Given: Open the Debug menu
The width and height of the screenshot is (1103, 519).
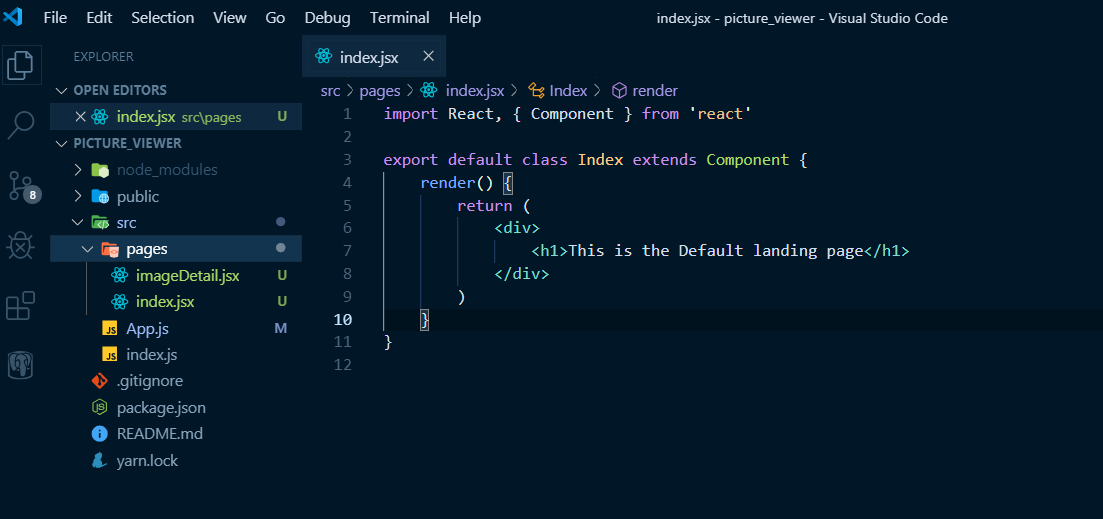Looking at the screenshot, I should click(328, 18).
